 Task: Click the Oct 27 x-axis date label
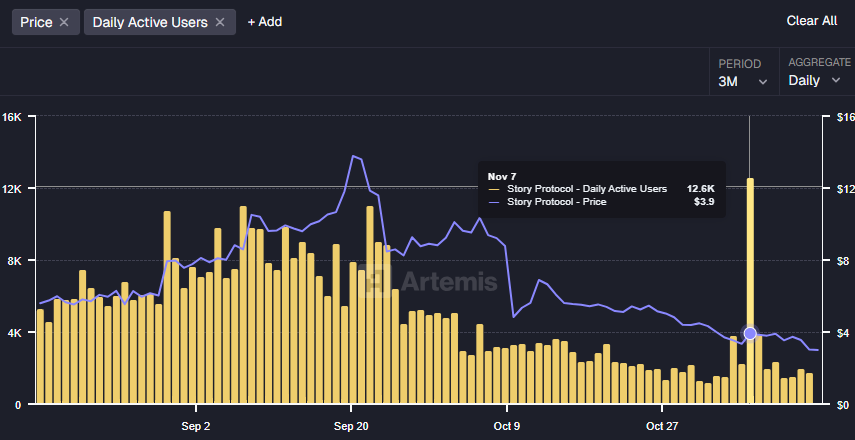(663, 425)
